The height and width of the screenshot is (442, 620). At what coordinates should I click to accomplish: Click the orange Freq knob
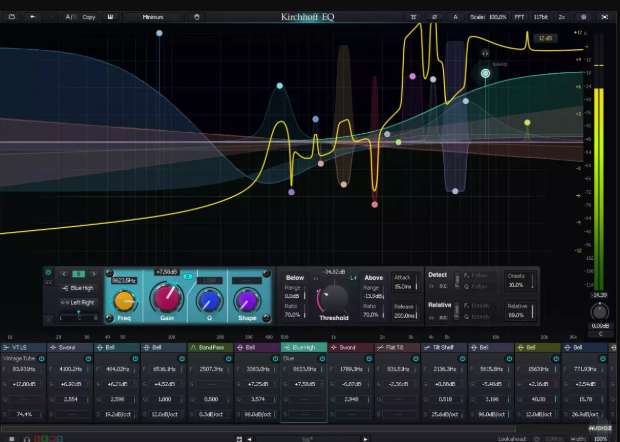(x=124, y=300)
